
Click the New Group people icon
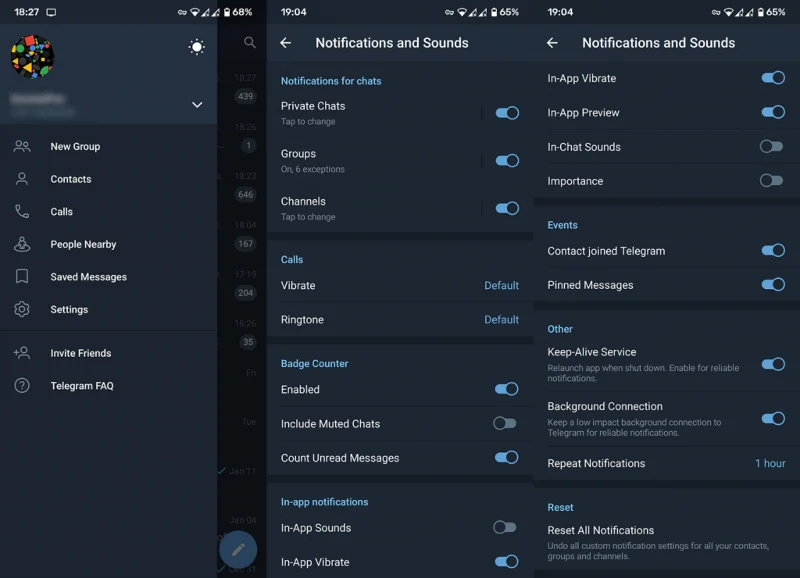[x=22, y=146]
